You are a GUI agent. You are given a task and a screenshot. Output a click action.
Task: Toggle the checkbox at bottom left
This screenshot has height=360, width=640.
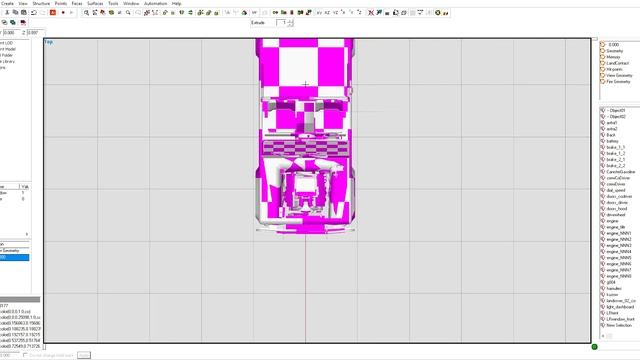coord(25,355)
